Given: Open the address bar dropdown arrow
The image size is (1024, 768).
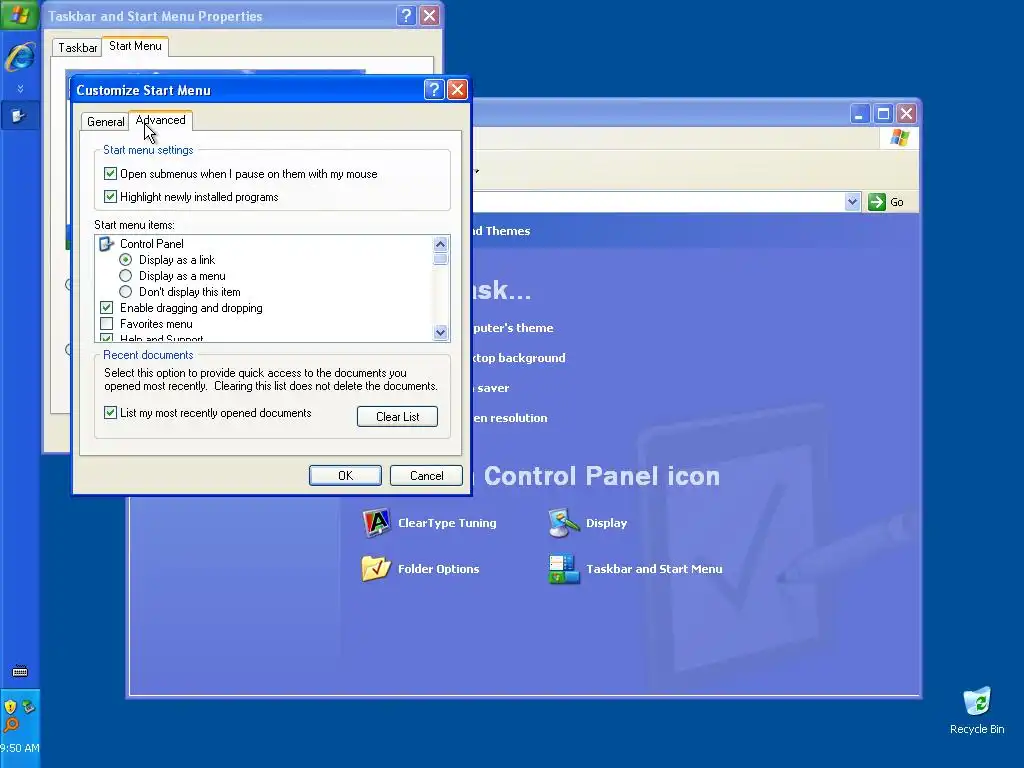Looking at the screenshot, I should [x=852, y=202].
